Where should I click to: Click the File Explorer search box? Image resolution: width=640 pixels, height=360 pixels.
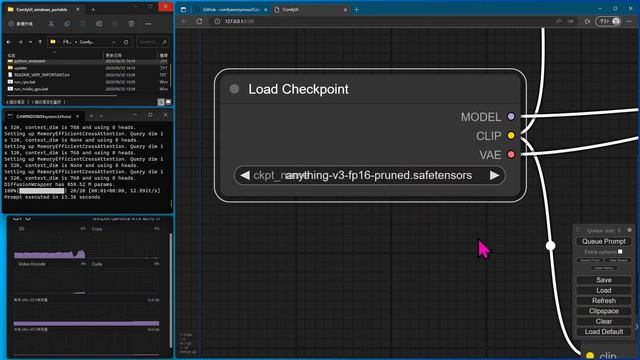coord(152,42)
